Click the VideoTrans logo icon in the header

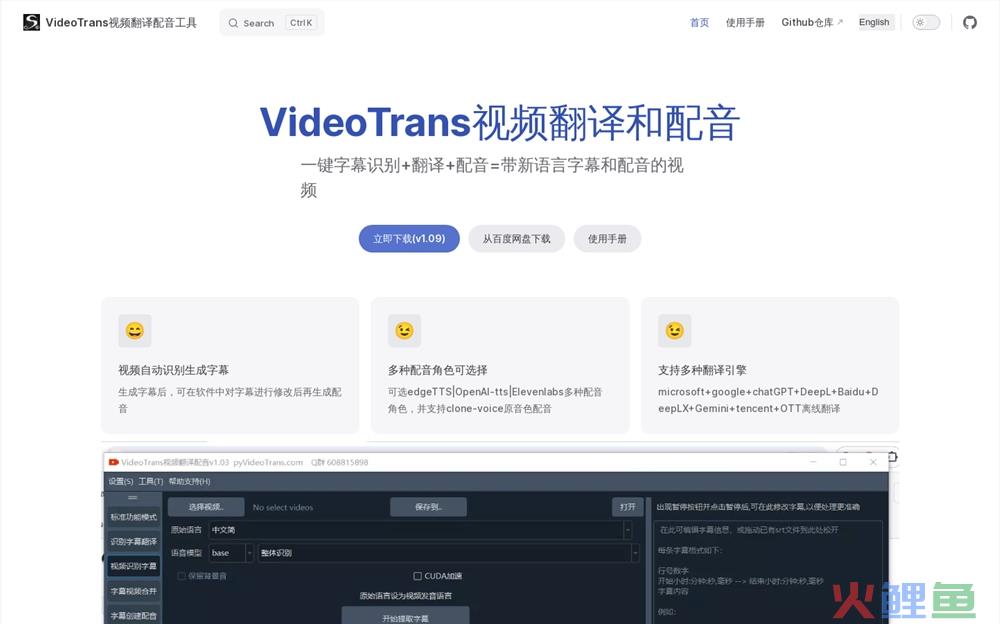31,22
